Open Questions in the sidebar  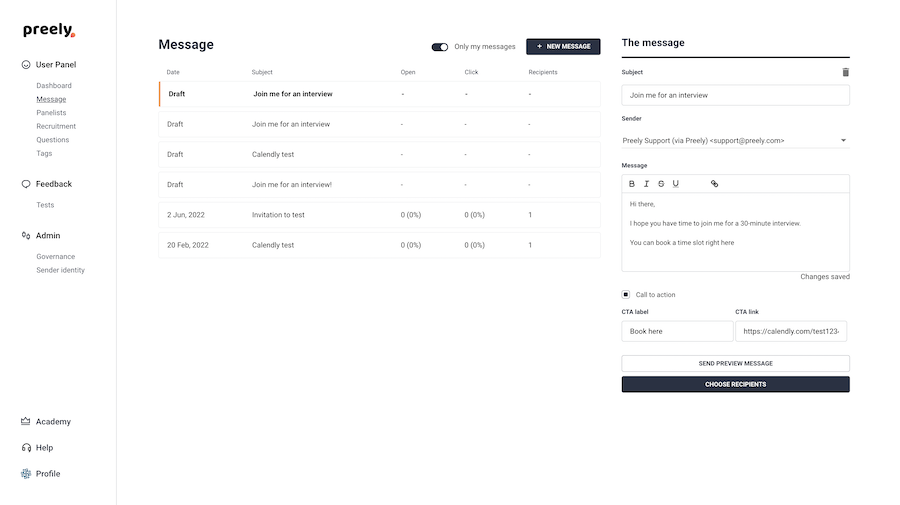(53, 140)
